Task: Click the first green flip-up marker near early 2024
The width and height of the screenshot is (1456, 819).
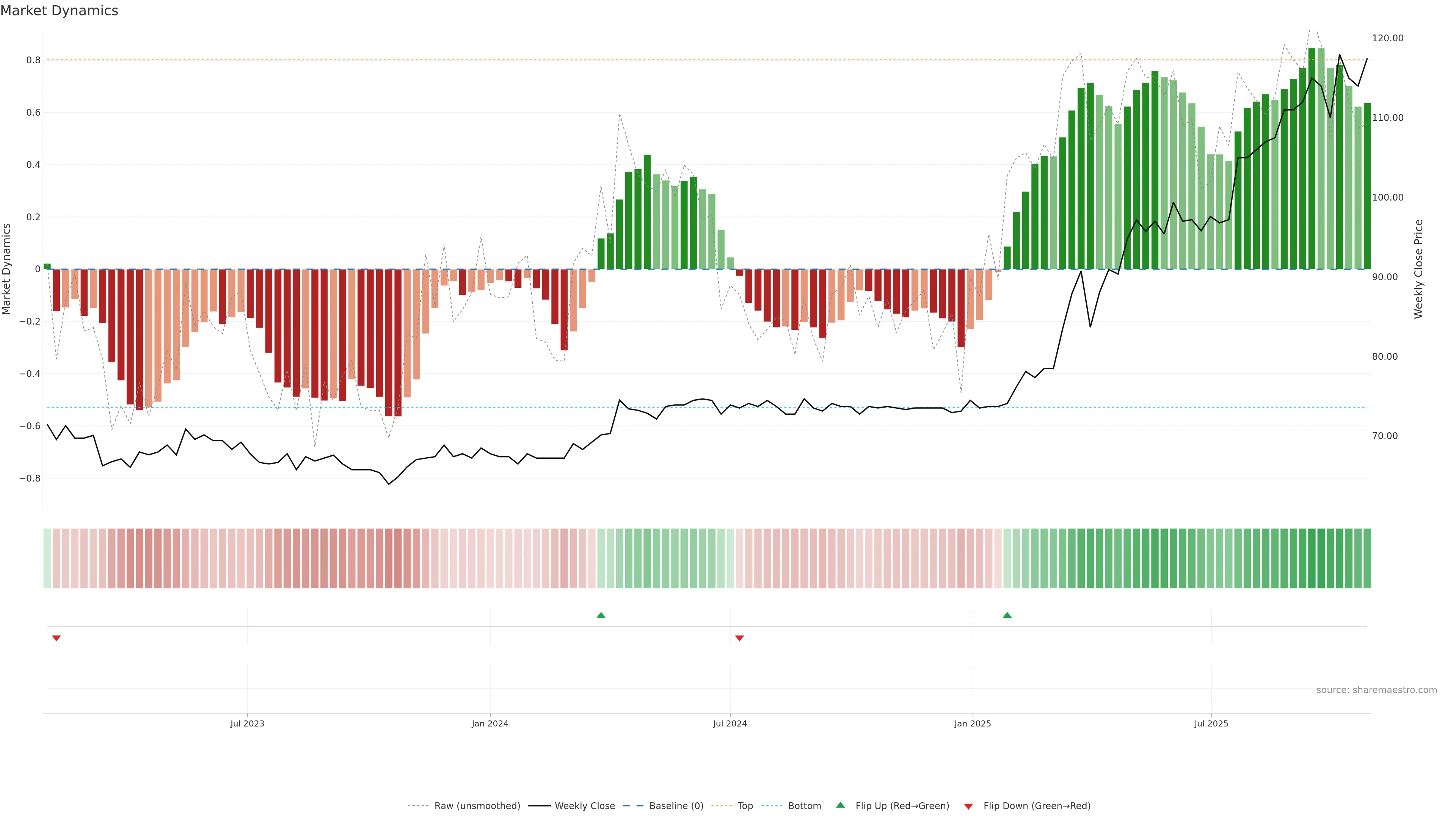Action: tap(601, 615)
